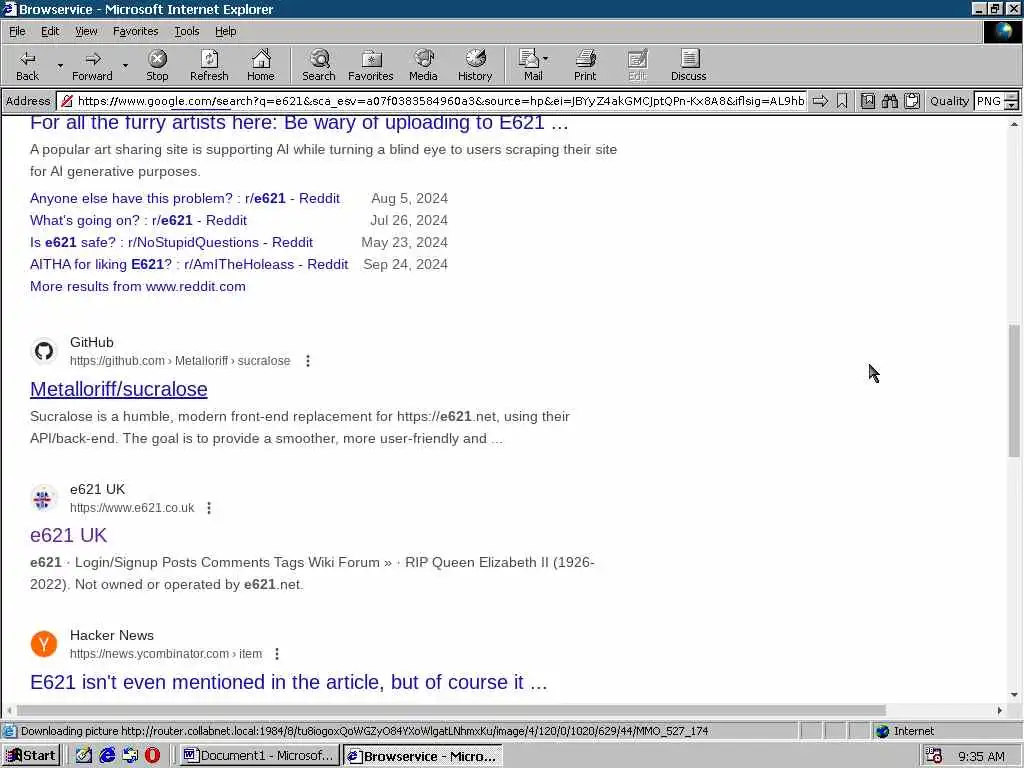
Task: Open the Favorites toolbar pane
Action: click(370, 65)
